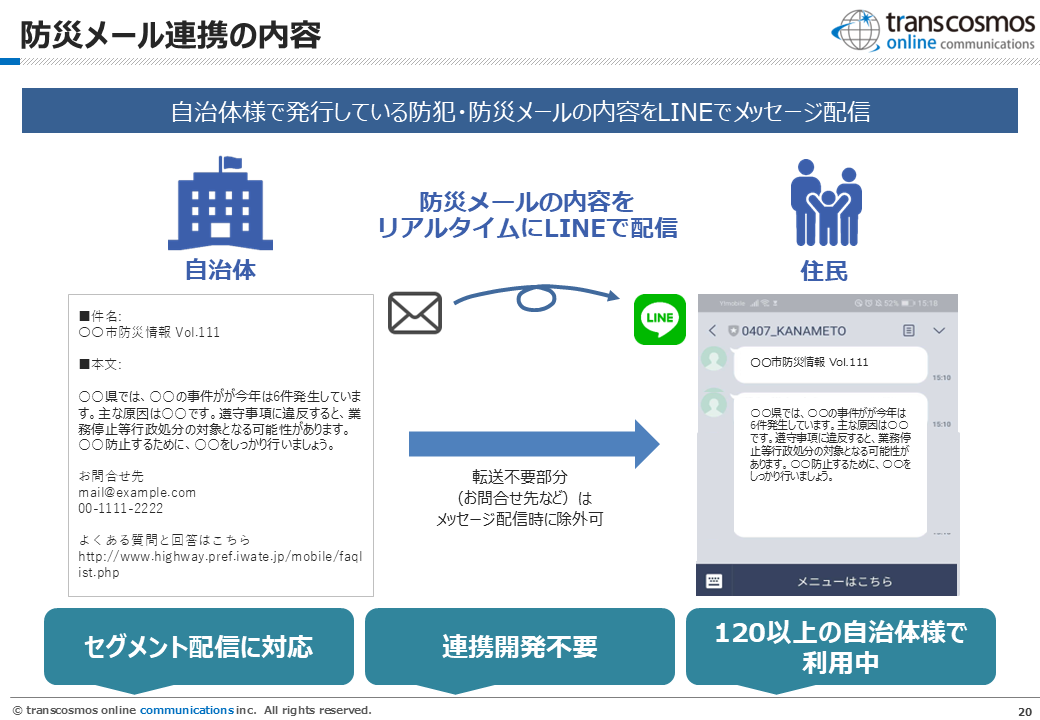Tap the keyboard icon in chat footer
Screen dimensions: 1040x720
pos(714,581)
